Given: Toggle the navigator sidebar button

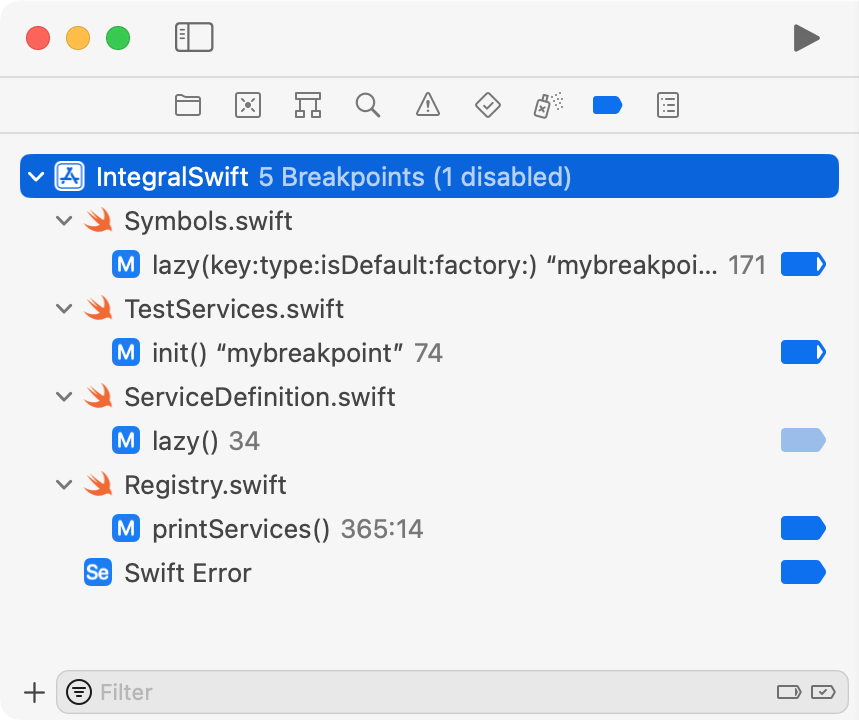Looking at the screenshot, I should [x=194, y=37].
